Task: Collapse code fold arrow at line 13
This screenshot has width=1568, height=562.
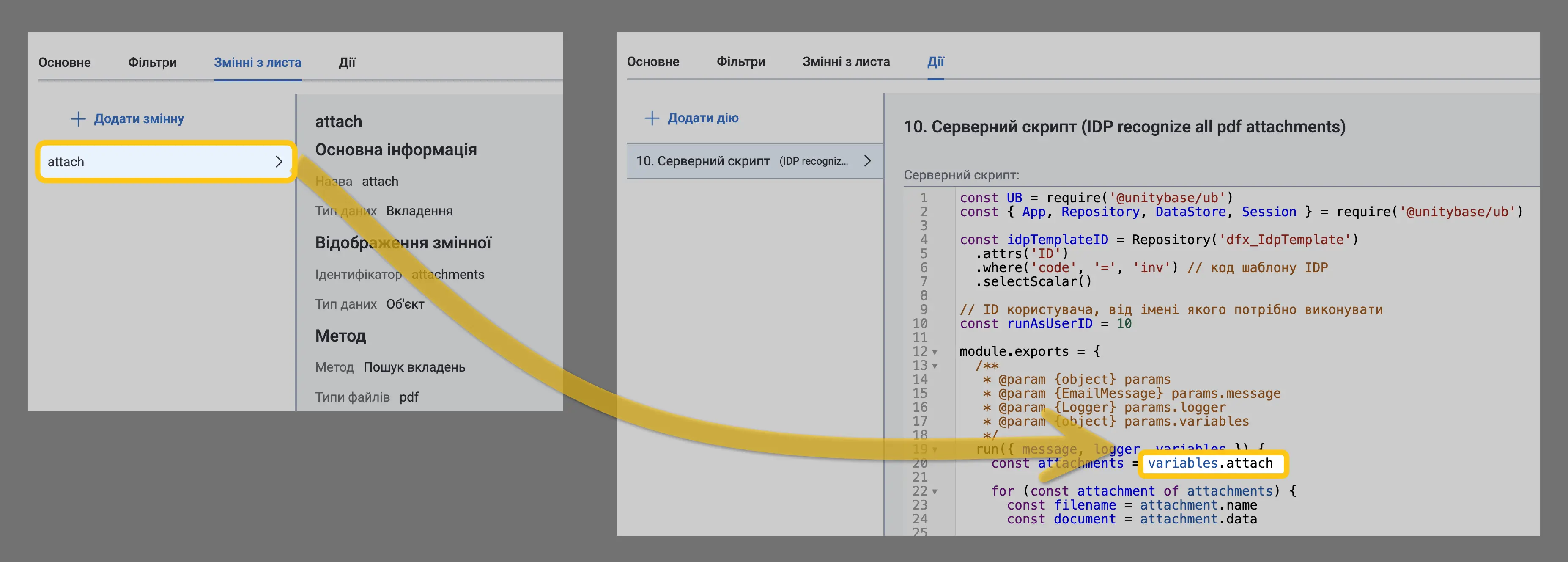Action: pos(935,366)
